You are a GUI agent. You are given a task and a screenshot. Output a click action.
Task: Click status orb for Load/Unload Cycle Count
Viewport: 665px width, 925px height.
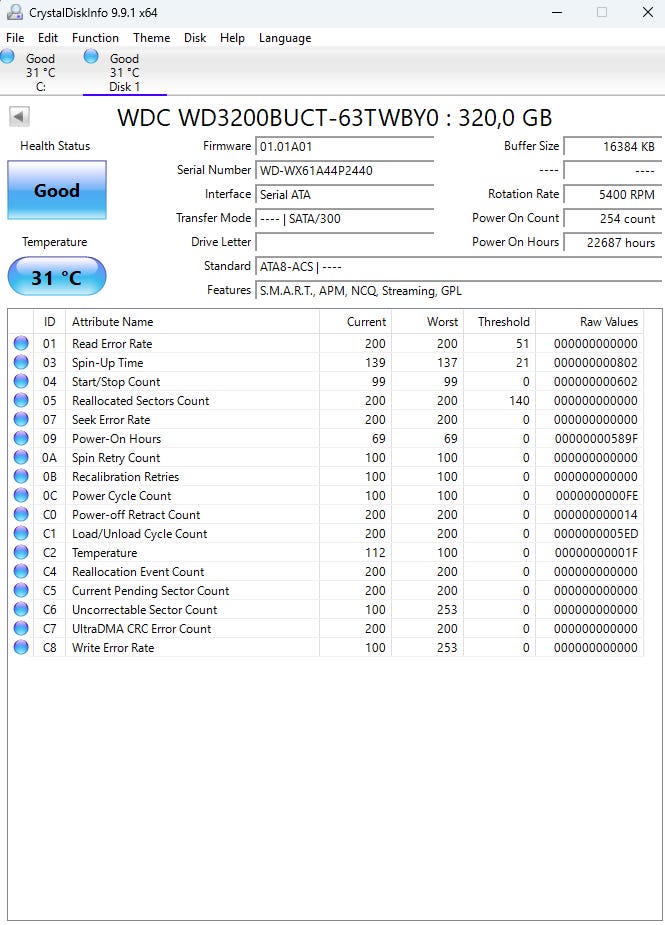(x=21, y=533)
